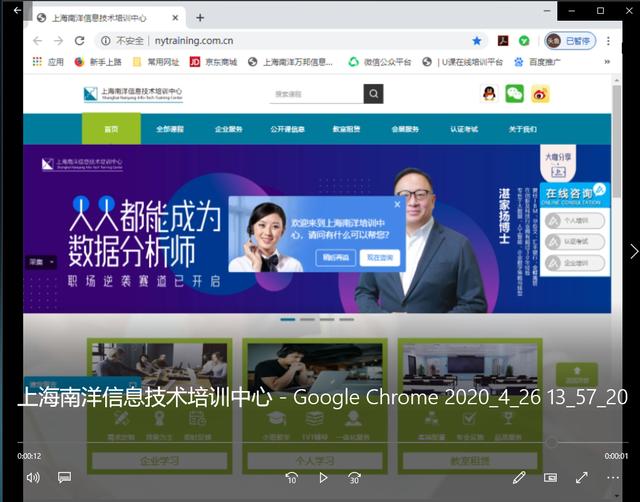Click the bookmark star in address bar
Screen dimensions: 640x502
[476, 40]
